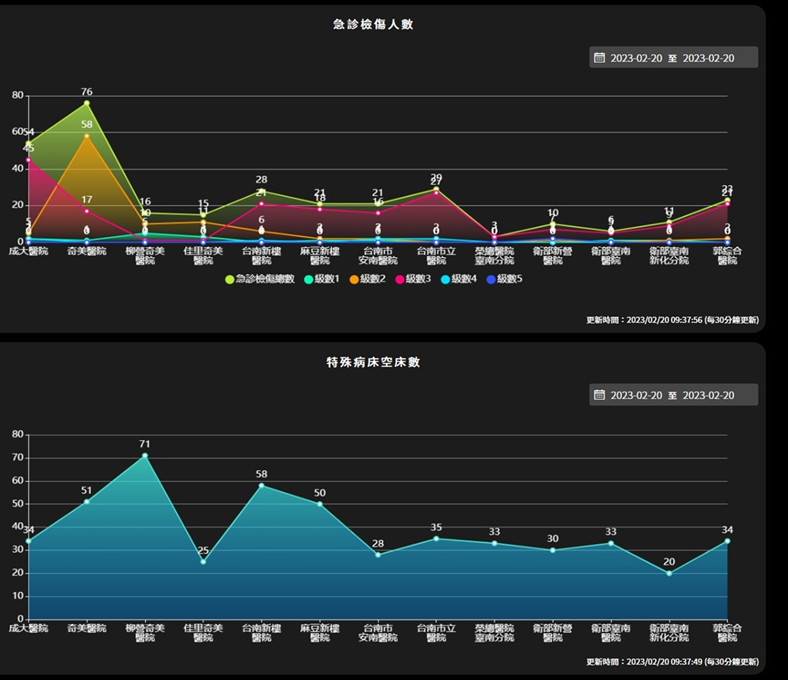Click 台南市安南醫院 axis label in top chart
The image size is (789, 684).
click(x=378, y=256)
